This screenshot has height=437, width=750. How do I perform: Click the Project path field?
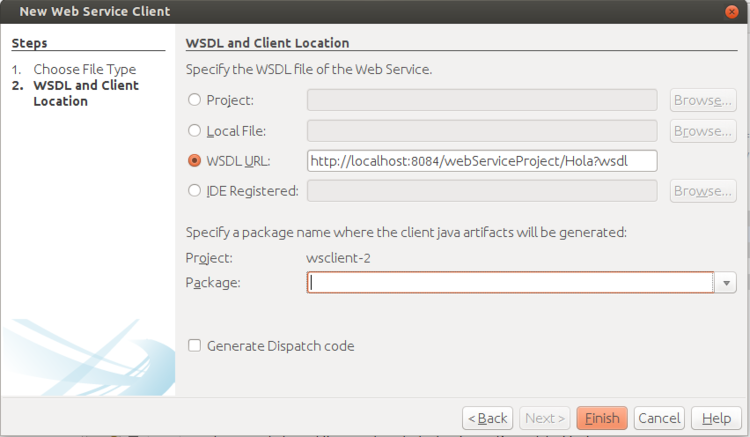pos(482,100)
